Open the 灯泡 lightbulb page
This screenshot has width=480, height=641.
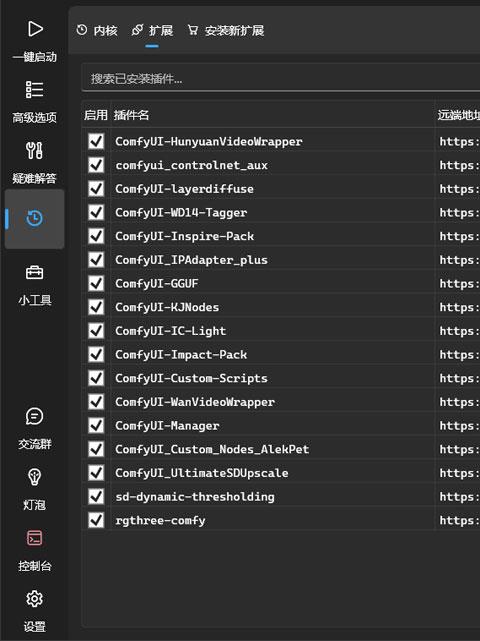coord(34,489)
